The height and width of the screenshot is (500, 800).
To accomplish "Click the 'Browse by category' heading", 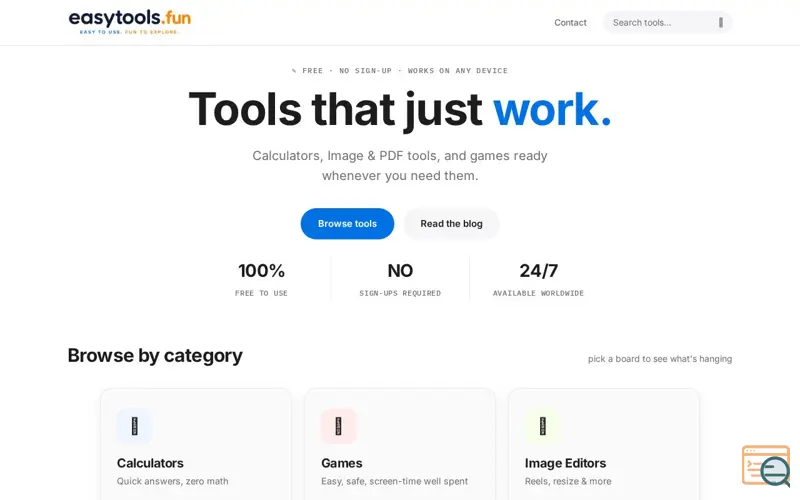I will 155,356.
